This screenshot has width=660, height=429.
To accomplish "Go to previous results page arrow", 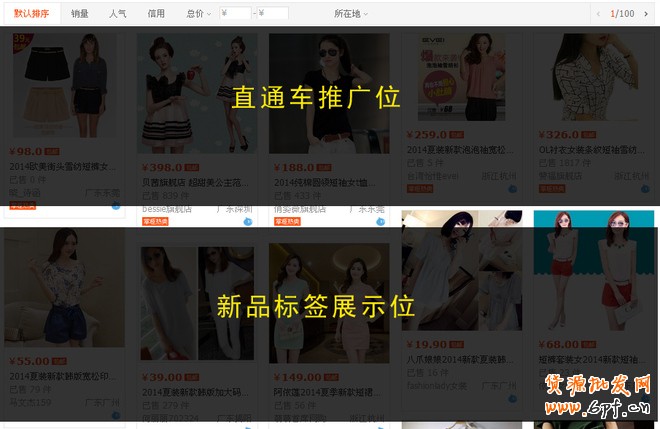I will coord(600,13).
